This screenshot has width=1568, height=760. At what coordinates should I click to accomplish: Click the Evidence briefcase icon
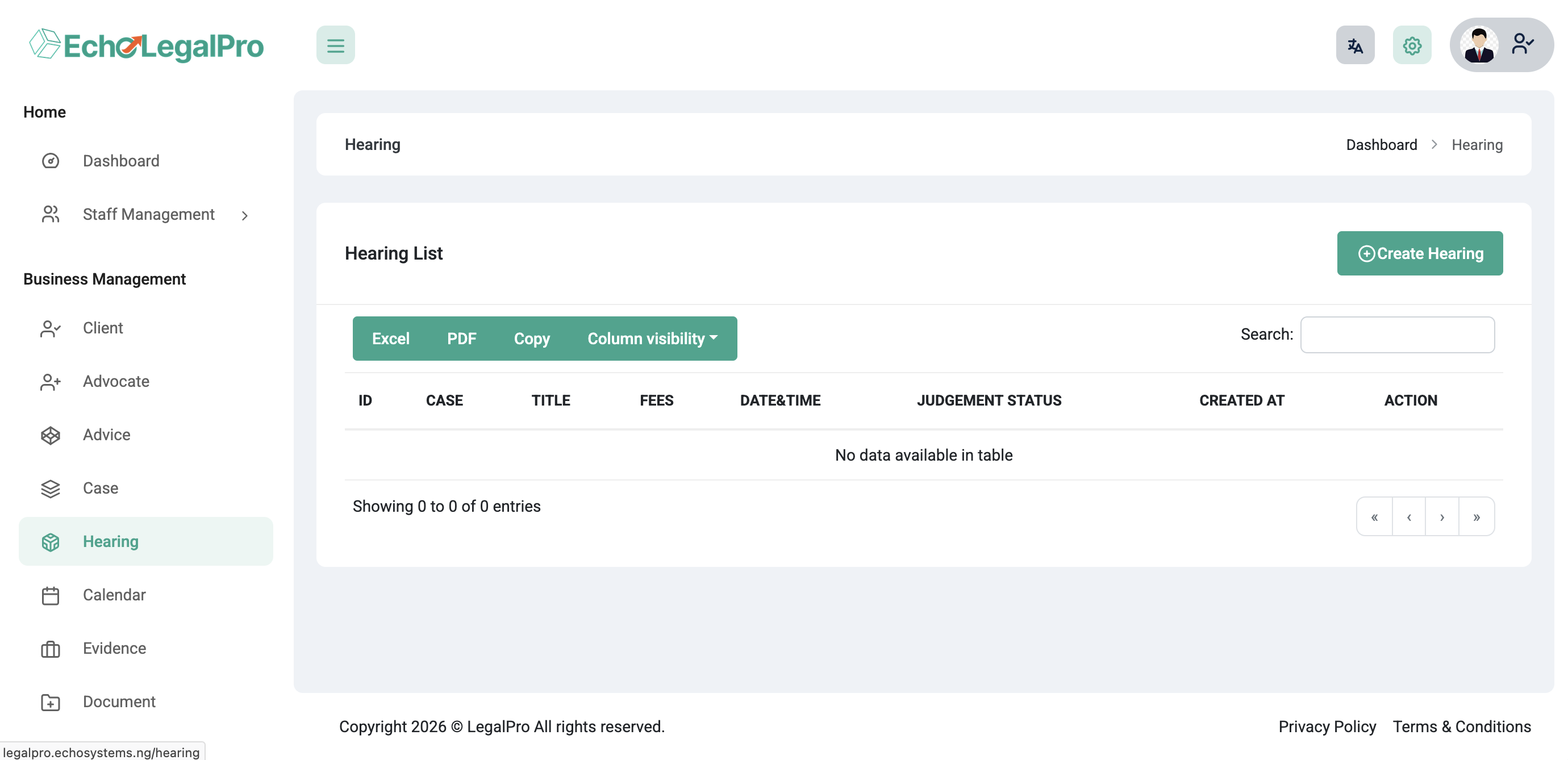51,649
